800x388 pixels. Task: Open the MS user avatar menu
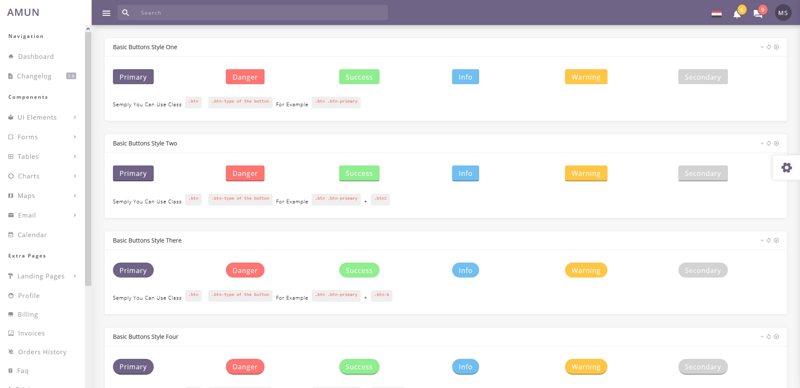[x=783, y=13]
